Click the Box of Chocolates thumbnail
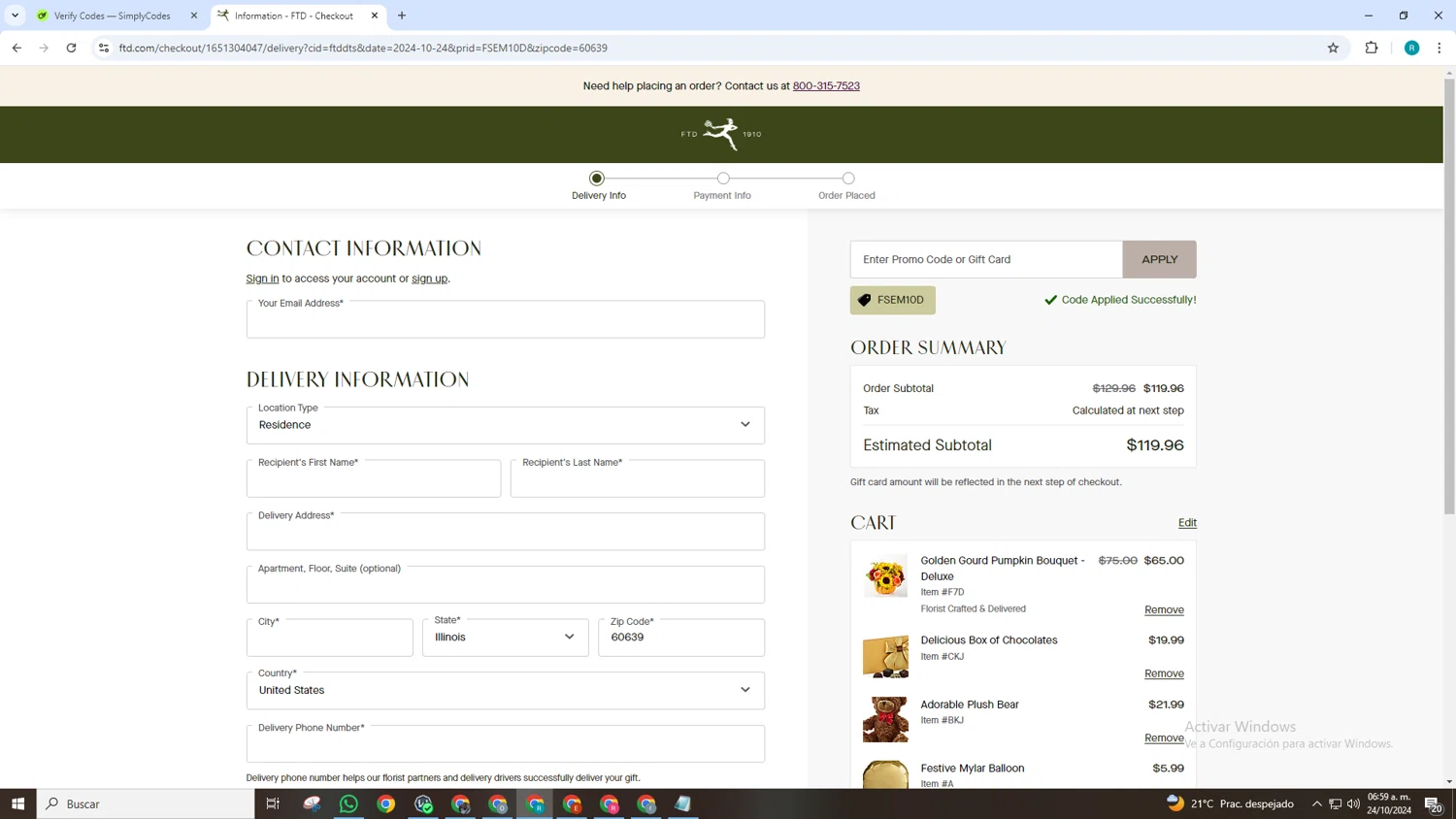1456x819 pixels. 885,656
